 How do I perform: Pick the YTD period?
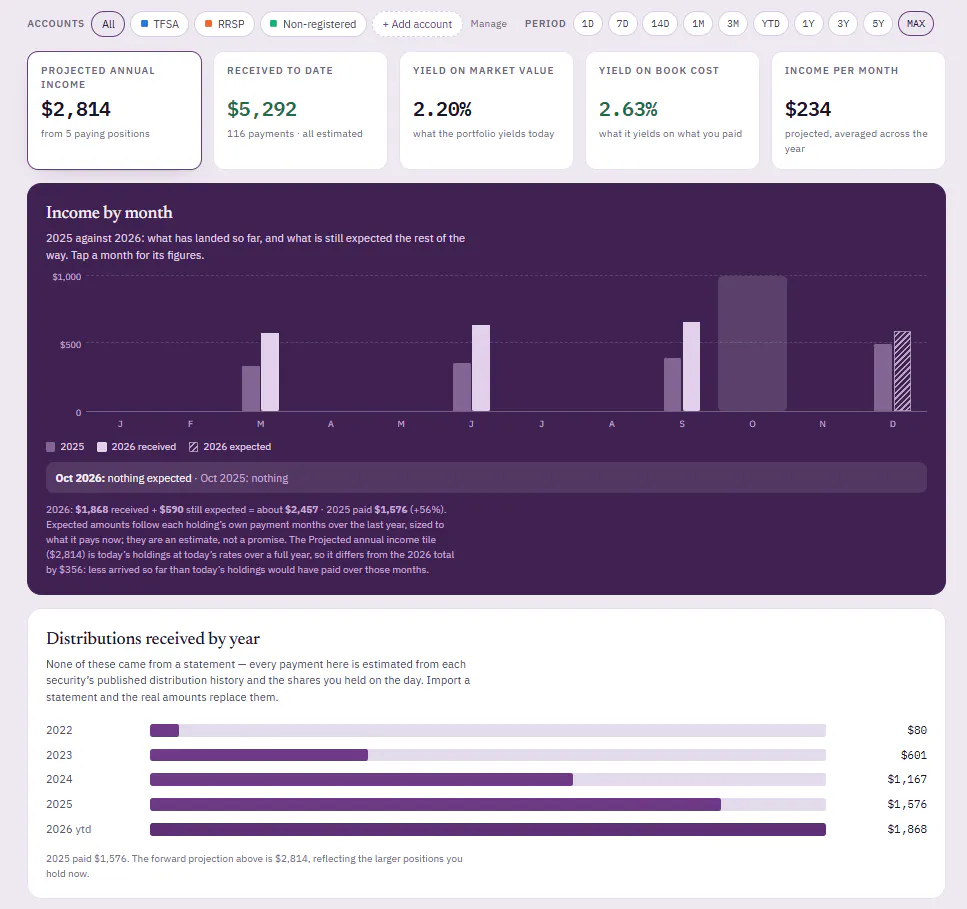click(770, 24)
